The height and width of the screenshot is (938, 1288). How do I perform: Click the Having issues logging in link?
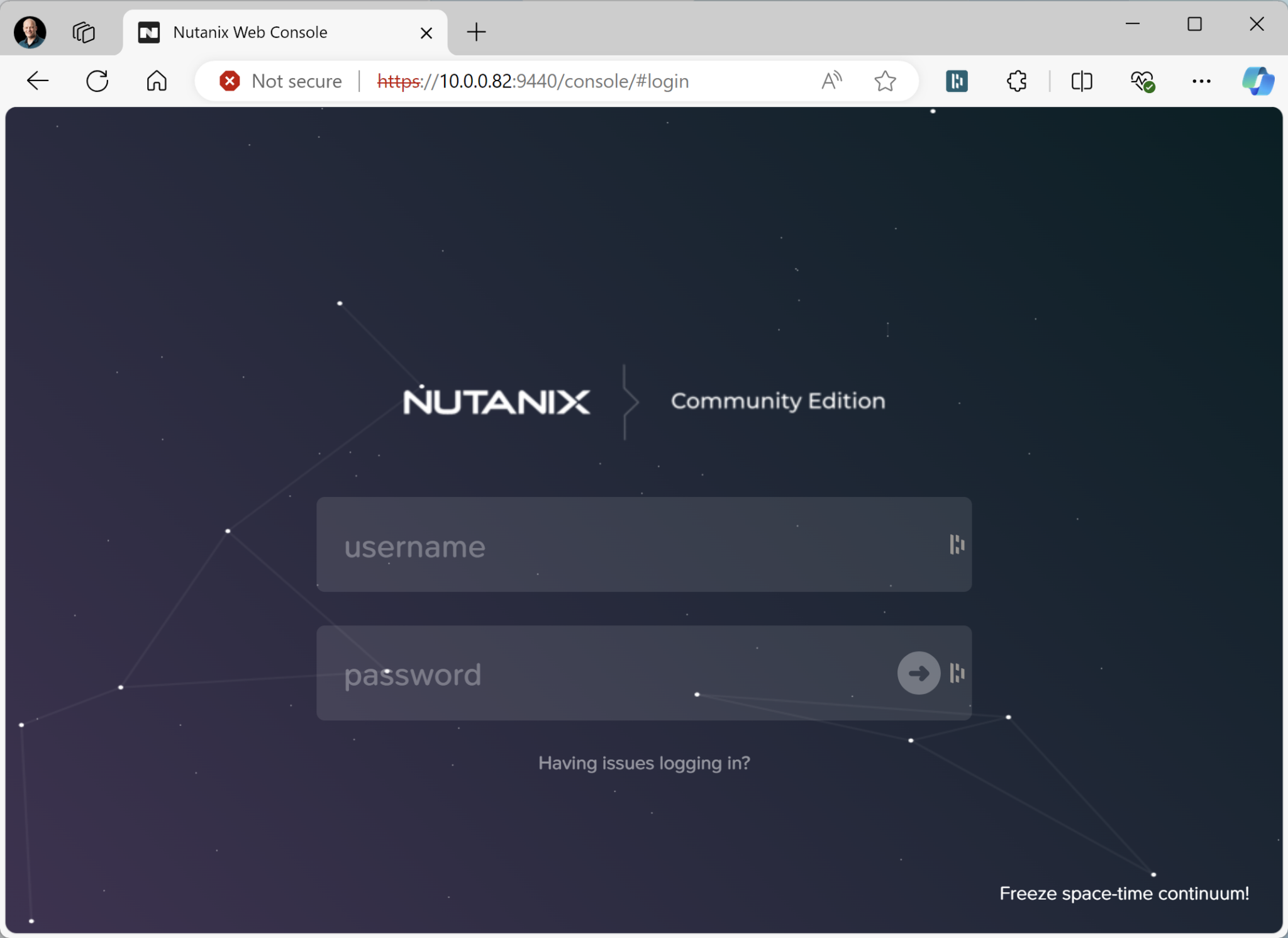643,763
